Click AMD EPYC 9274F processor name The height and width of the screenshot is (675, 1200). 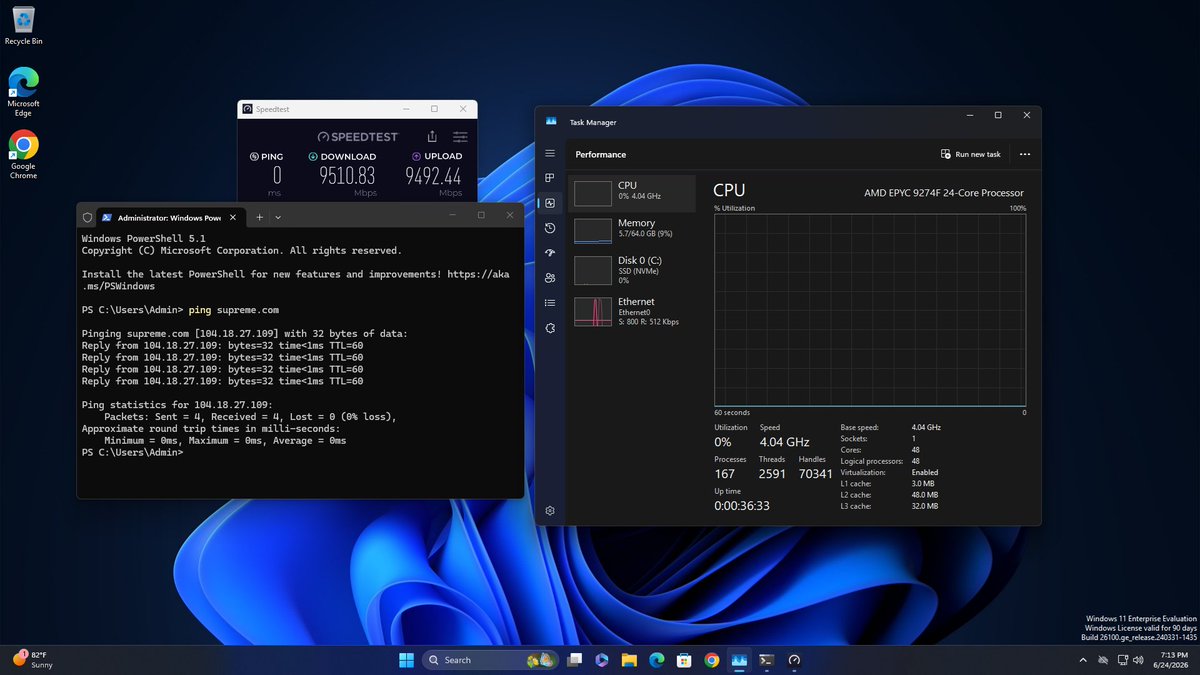pos(944,193)
